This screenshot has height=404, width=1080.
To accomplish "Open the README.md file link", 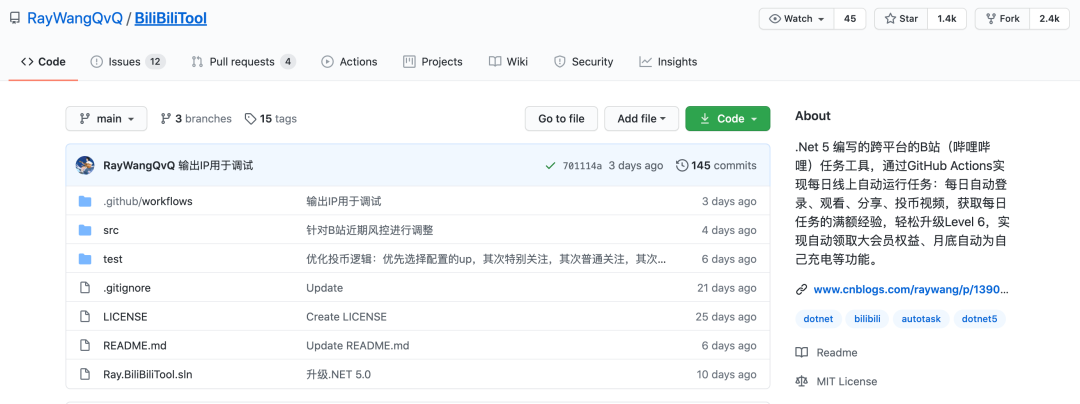I will pyautogui.click(x=135, y=345).
